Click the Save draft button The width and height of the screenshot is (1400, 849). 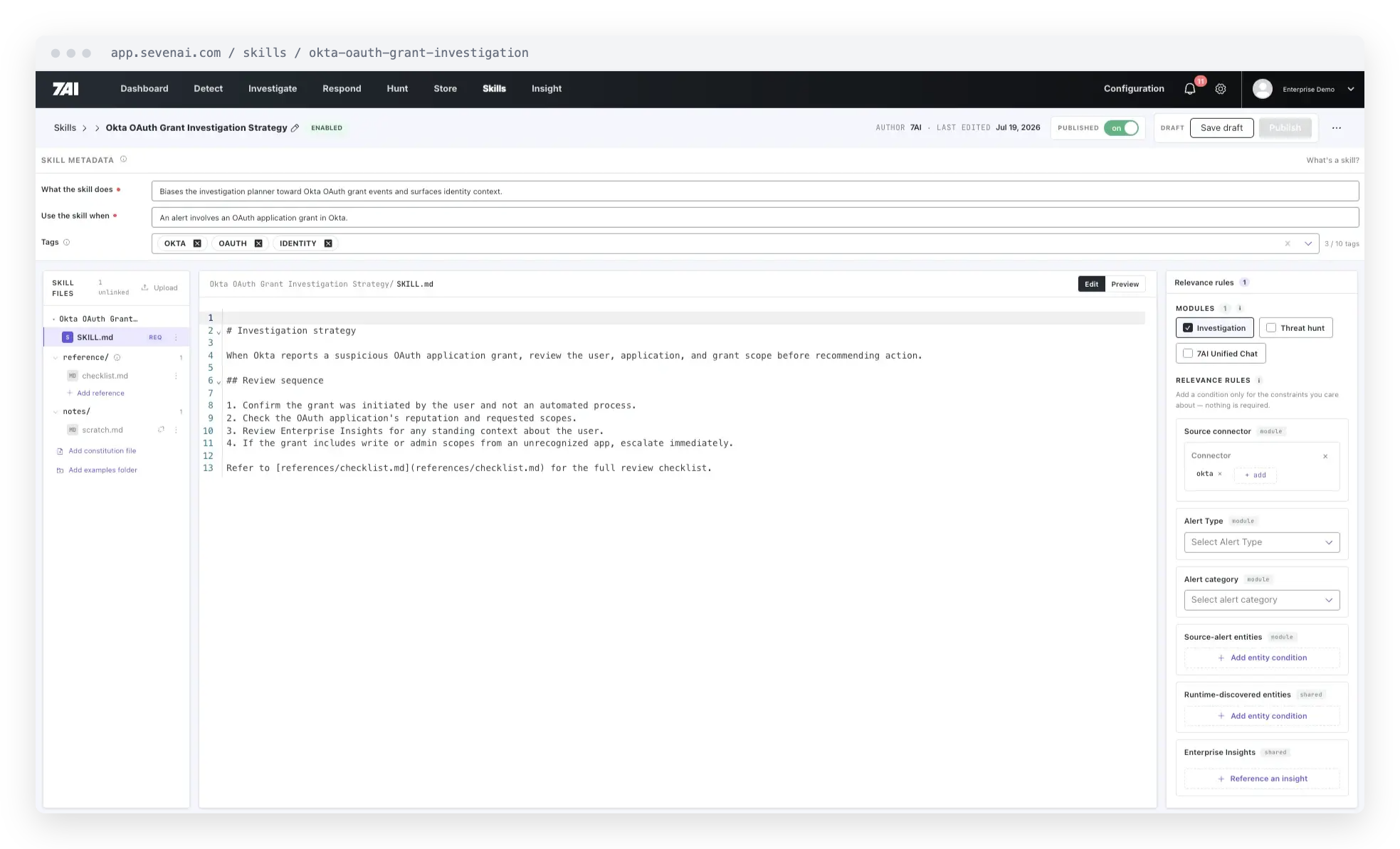(x=1221, y=128)
